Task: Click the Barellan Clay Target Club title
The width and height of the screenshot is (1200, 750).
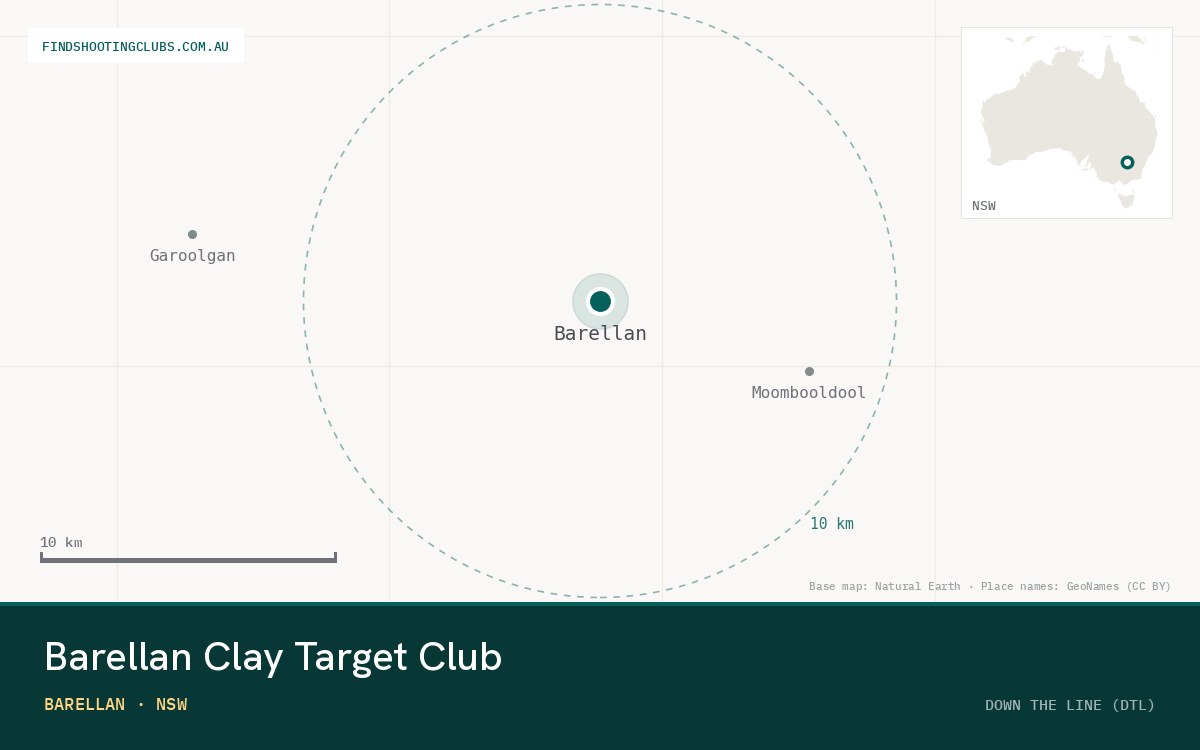Action: click(x=273, y=657)
